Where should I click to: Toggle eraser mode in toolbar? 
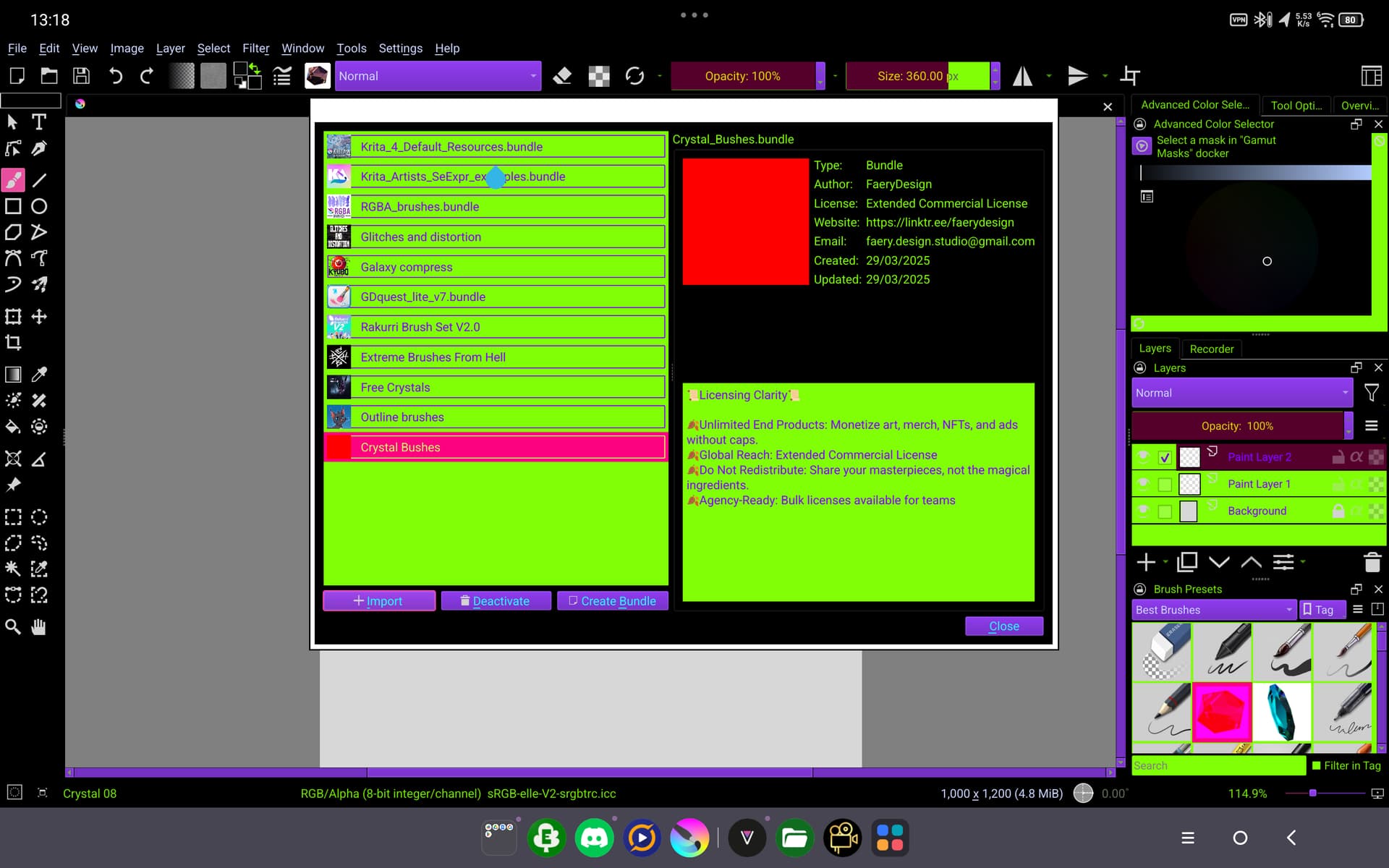pos(562,76)
